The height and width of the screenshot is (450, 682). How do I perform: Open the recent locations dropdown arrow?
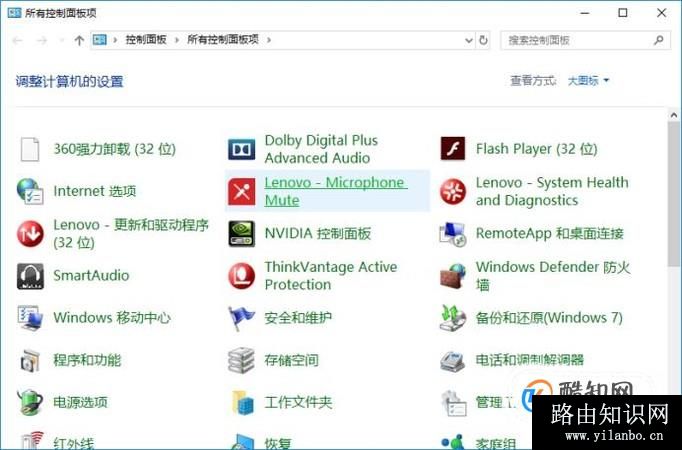61,40
